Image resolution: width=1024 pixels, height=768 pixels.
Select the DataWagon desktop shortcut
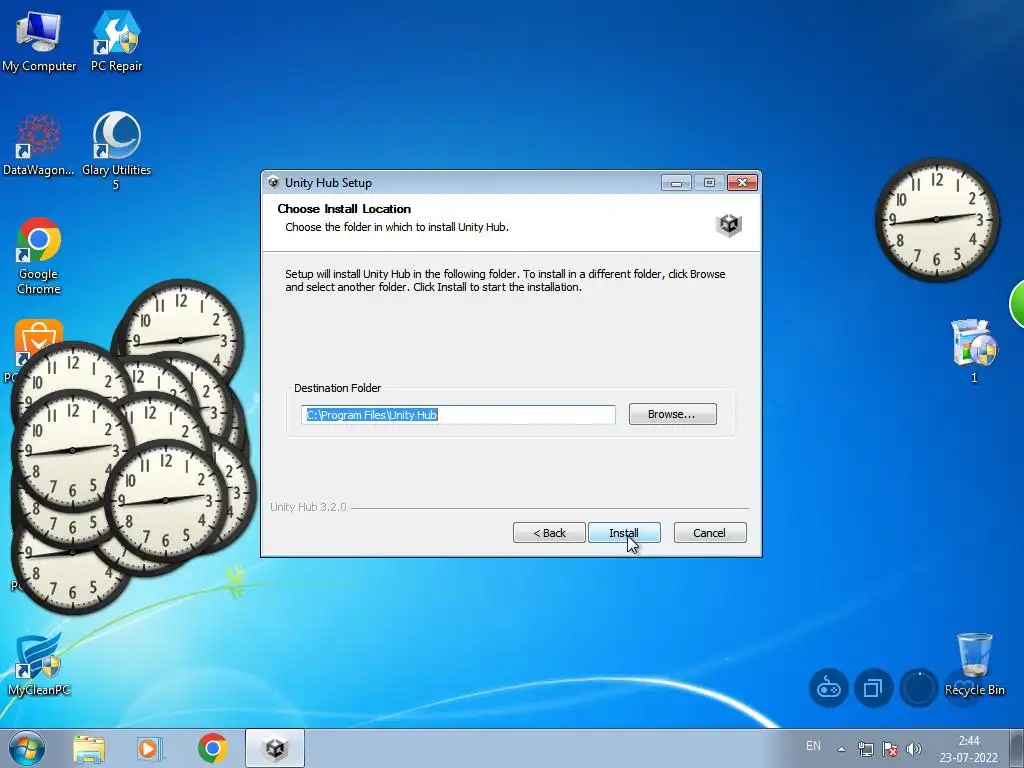tap(39, 145)
